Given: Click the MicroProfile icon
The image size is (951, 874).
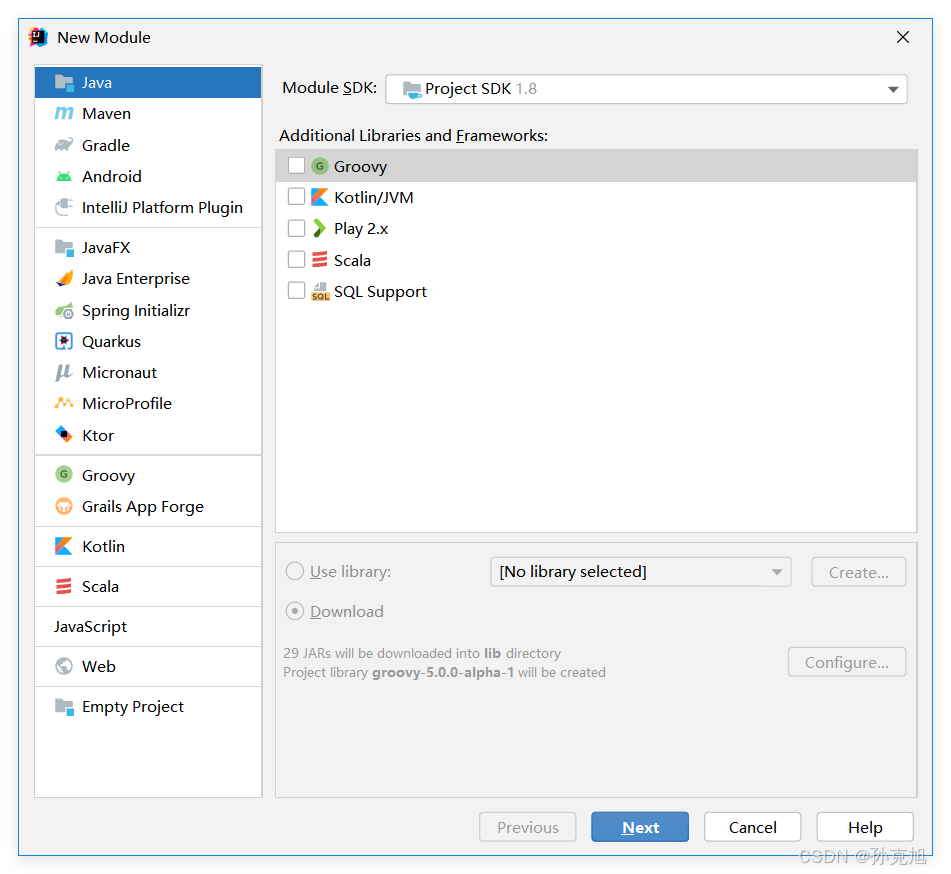Looking at the screenshot, I should [x=64, y=403].
